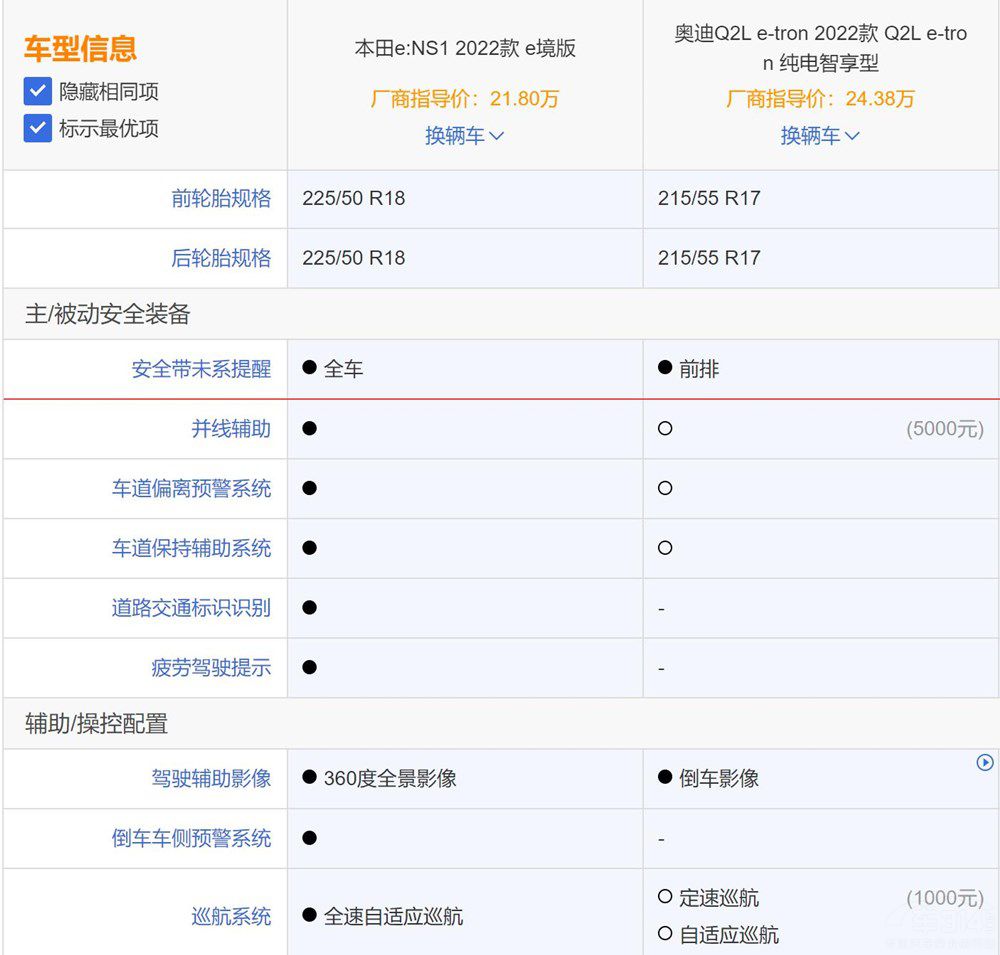Screen dimensions: 1000x955
Task: Click the 本田e:NS1 2022款 e境版 title
Action: pyautogui.click(x=465, y=48)
